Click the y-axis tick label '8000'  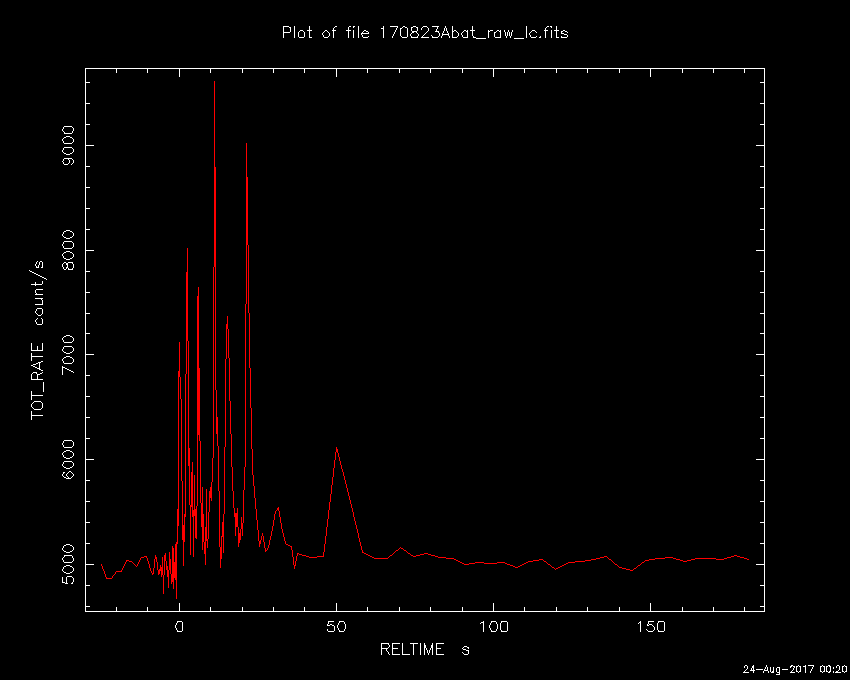69,250
